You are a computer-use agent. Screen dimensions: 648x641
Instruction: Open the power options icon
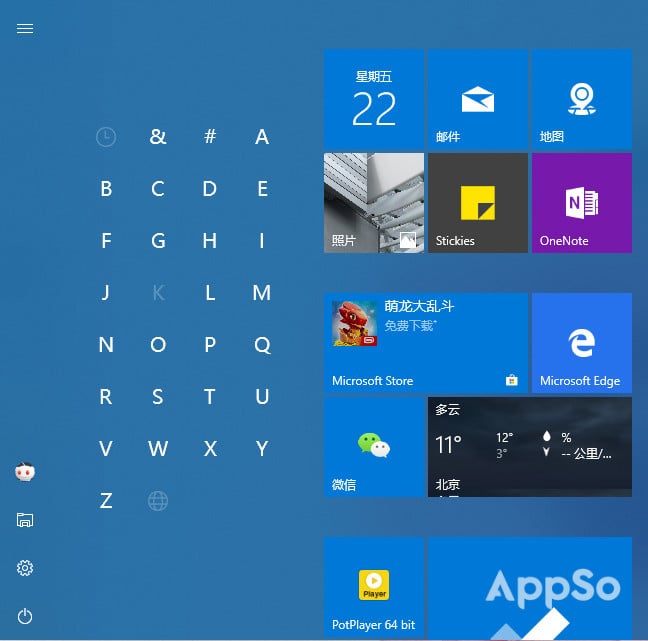pos(25,616)
